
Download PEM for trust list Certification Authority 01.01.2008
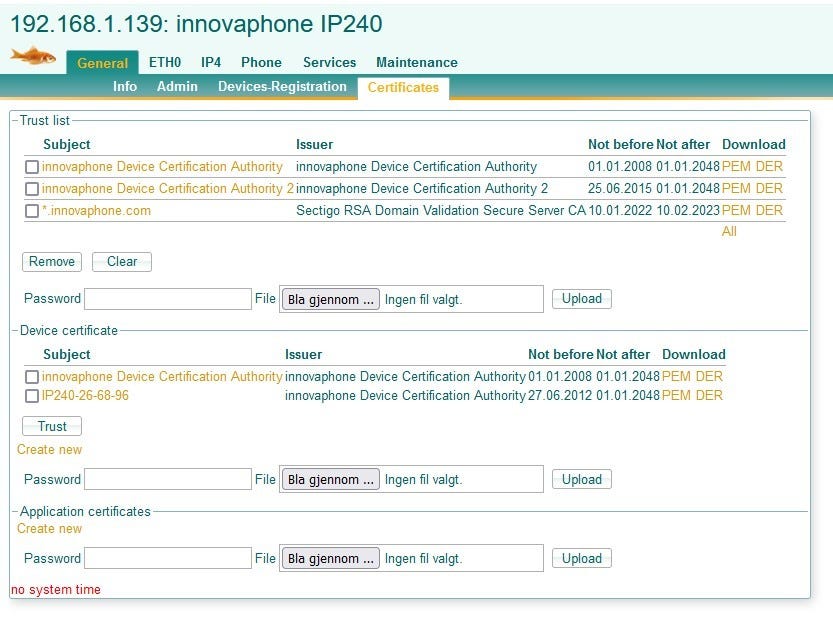(x=736, y=166)
